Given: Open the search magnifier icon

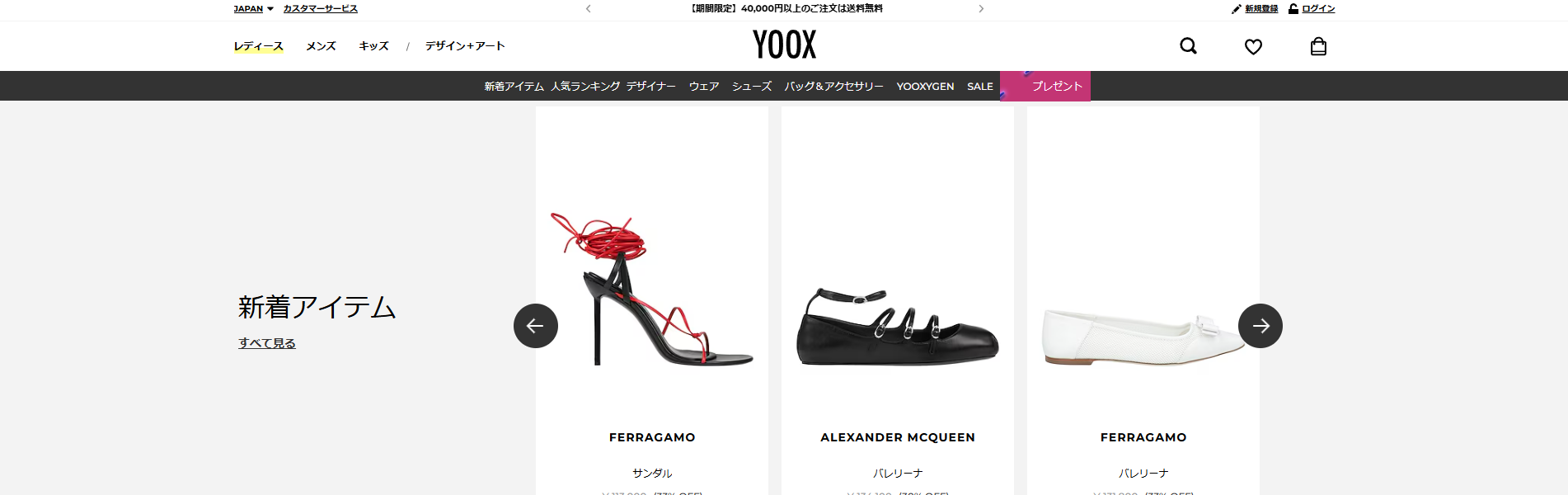Looking at the screenshot, I should pos(1188,46).
